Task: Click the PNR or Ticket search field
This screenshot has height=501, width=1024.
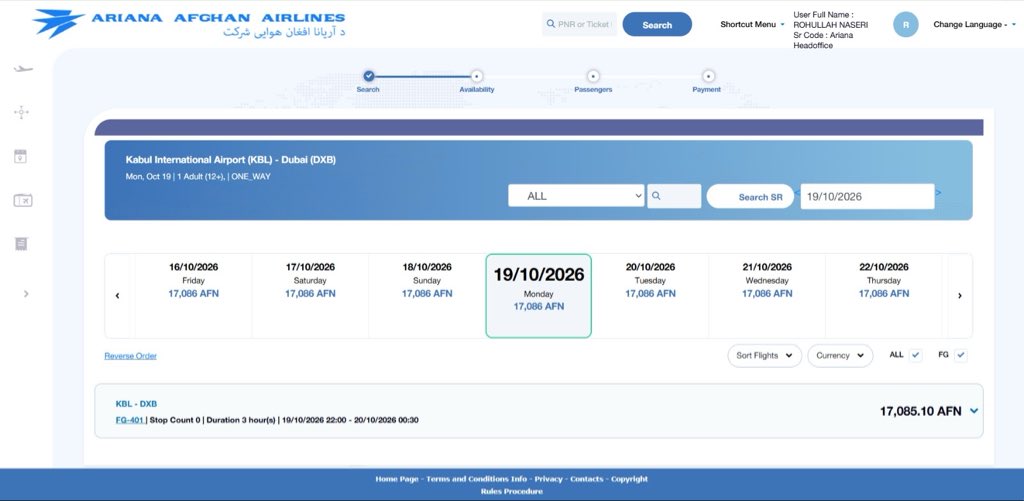Action: coord(579,24)
